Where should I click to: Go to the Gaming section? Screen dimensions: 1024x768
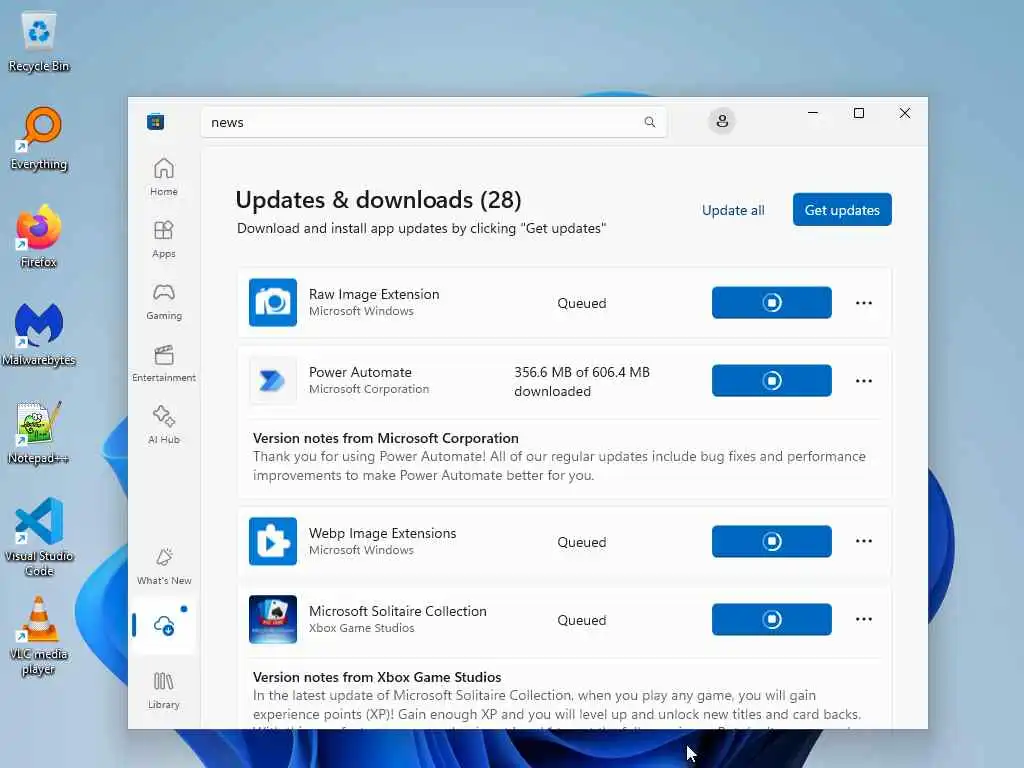click(163, 301)
